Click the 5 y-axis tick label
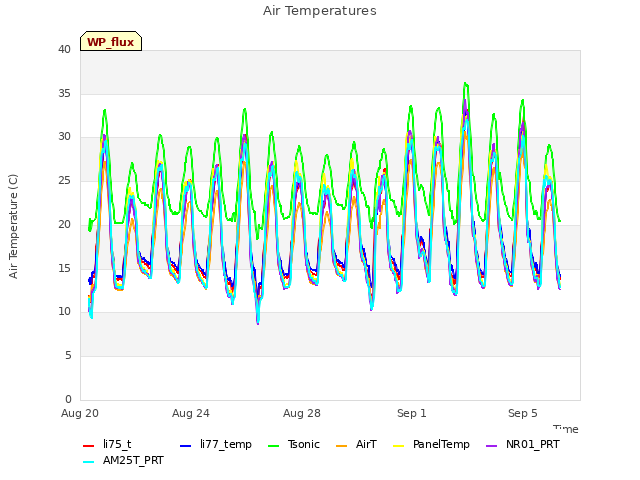Viewport: 640px width, 480px height. [x=68, y=356]
